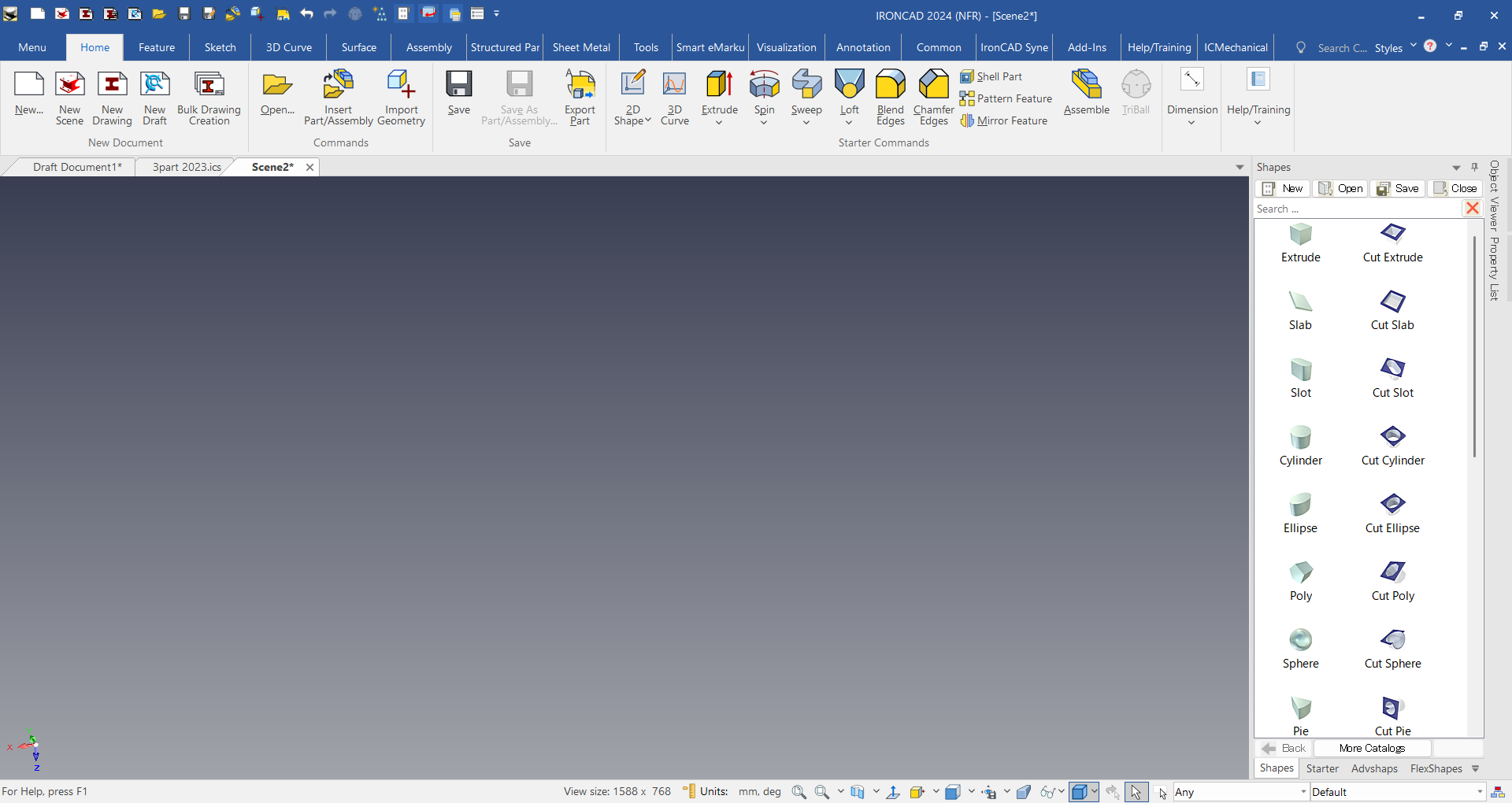
Task: Click the Shapes catalog vertical scrollbar
Action: 1474,345
